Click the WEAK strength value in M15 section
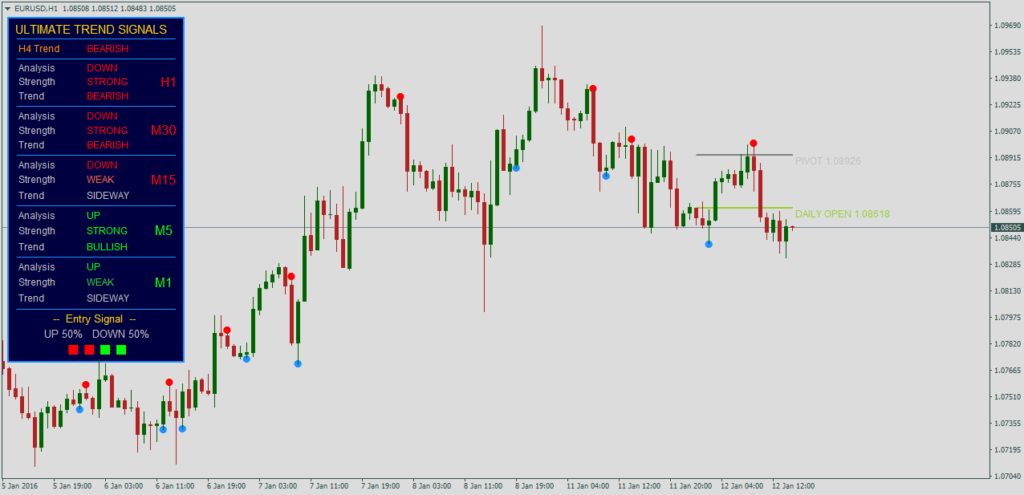The width and height of the screenshot is (1024, 495). click(100, 179)
